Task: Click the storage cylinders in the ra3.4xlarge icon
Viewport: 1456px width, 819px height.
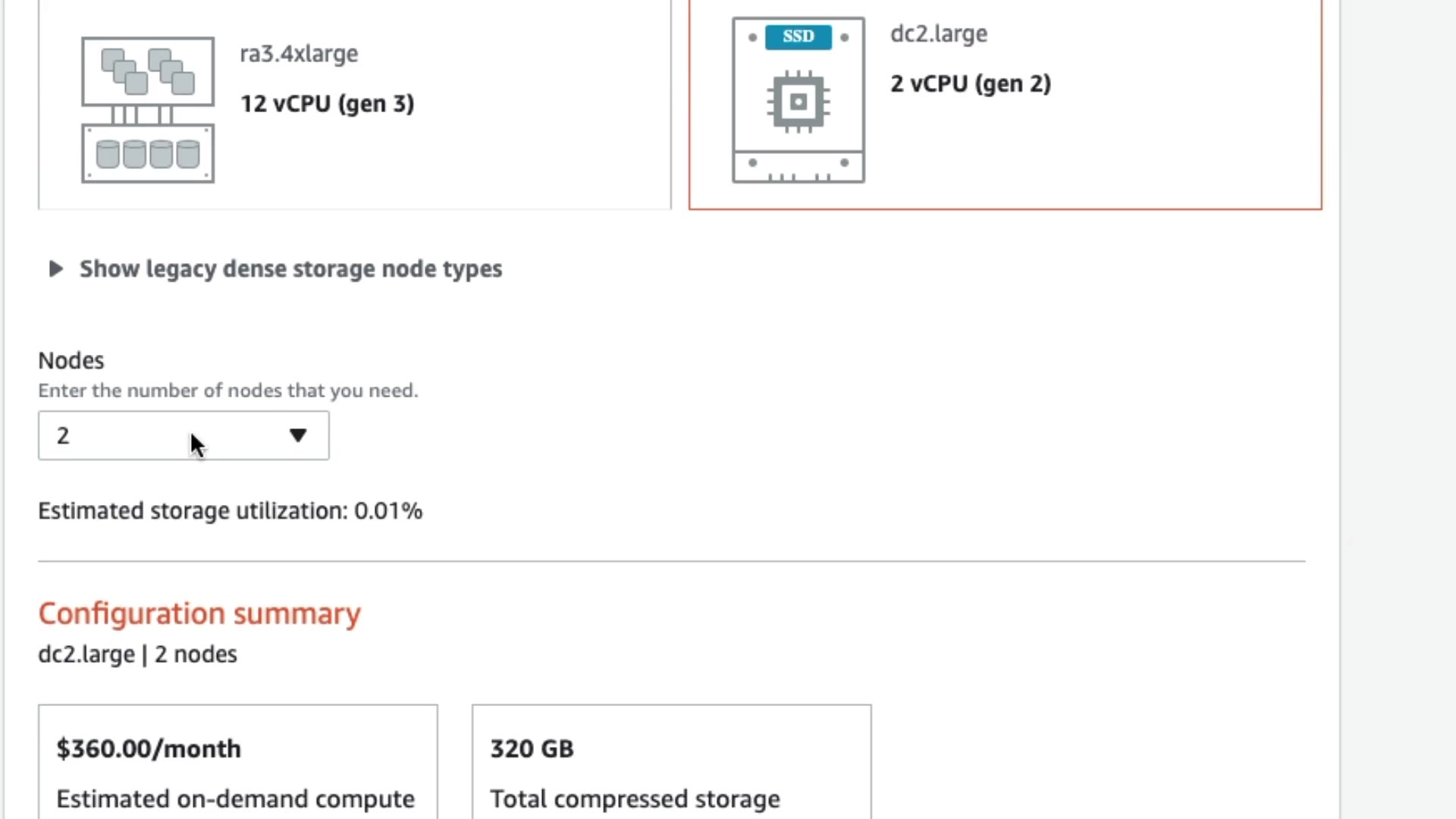Action: [148, 154]
